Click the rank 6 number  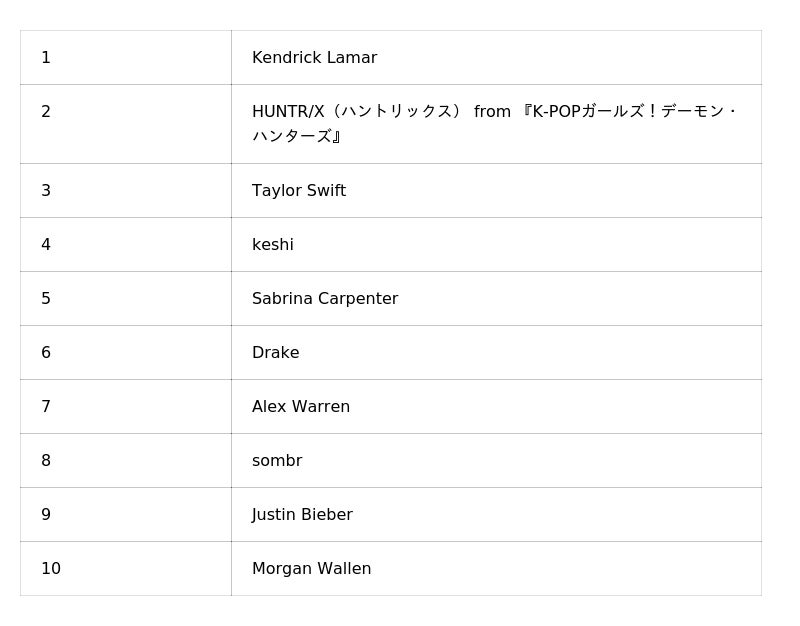[46, 353]
